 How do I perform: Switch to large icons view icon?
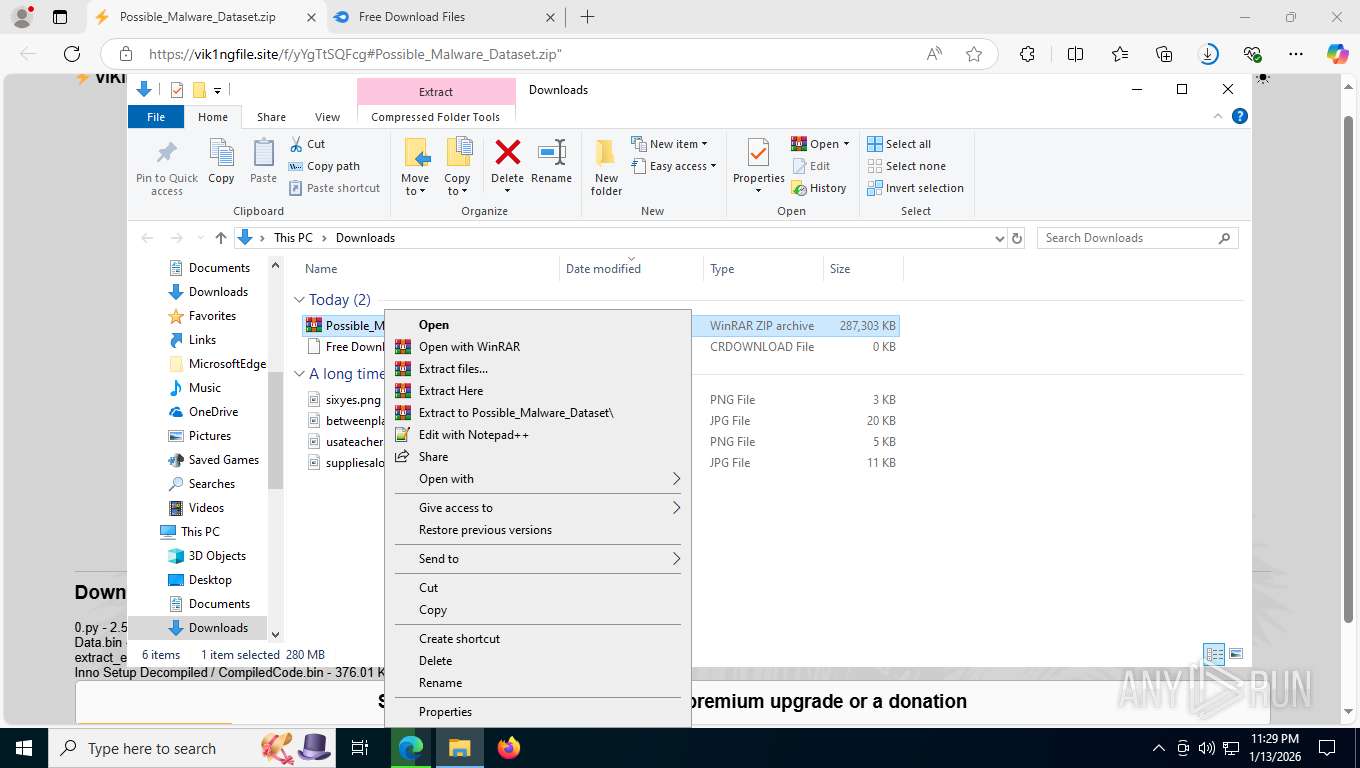pyautogui.click(x=1236, y=655)
